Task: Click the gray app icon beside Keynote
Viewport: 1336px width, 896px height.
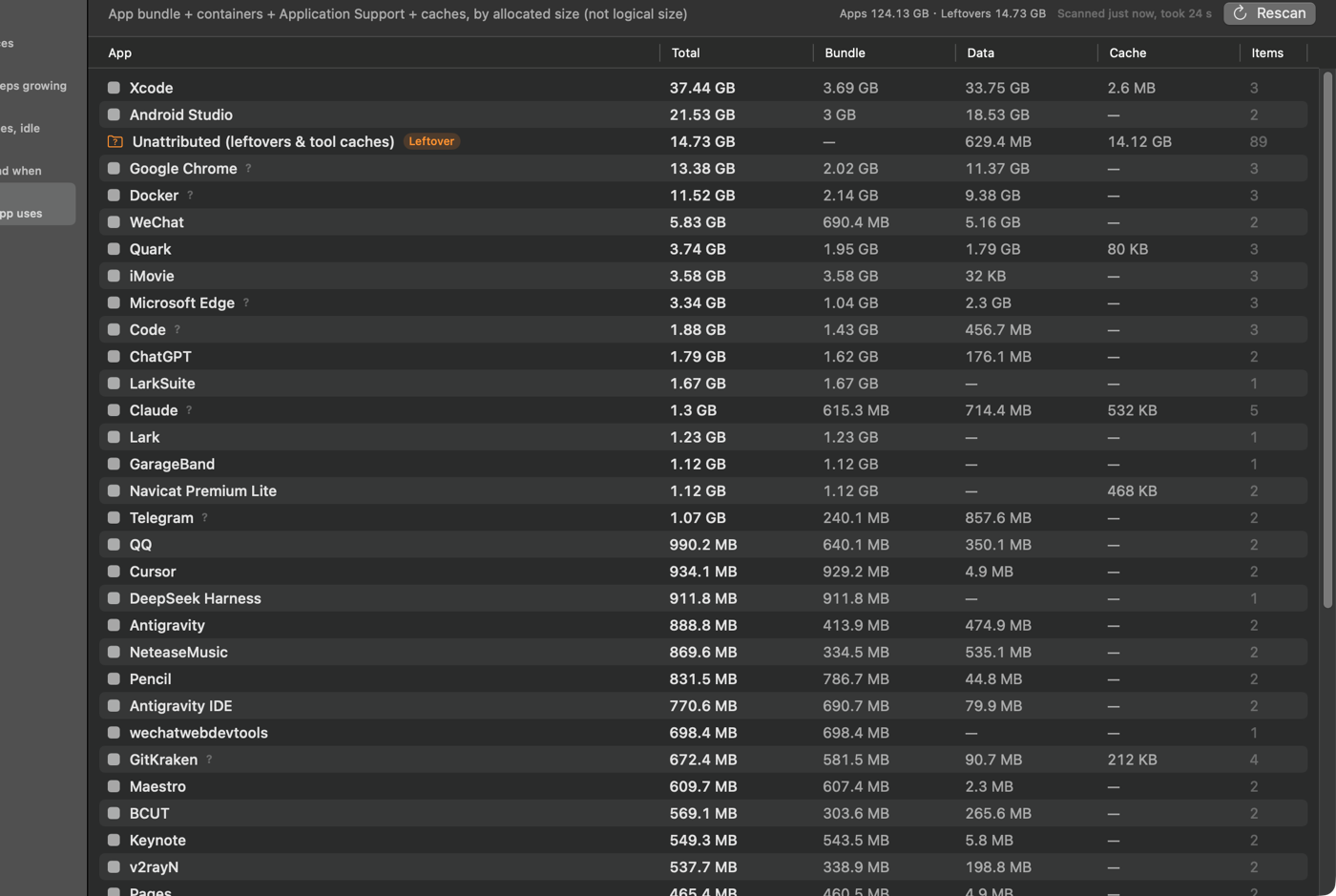Action: tap(114, 840)
